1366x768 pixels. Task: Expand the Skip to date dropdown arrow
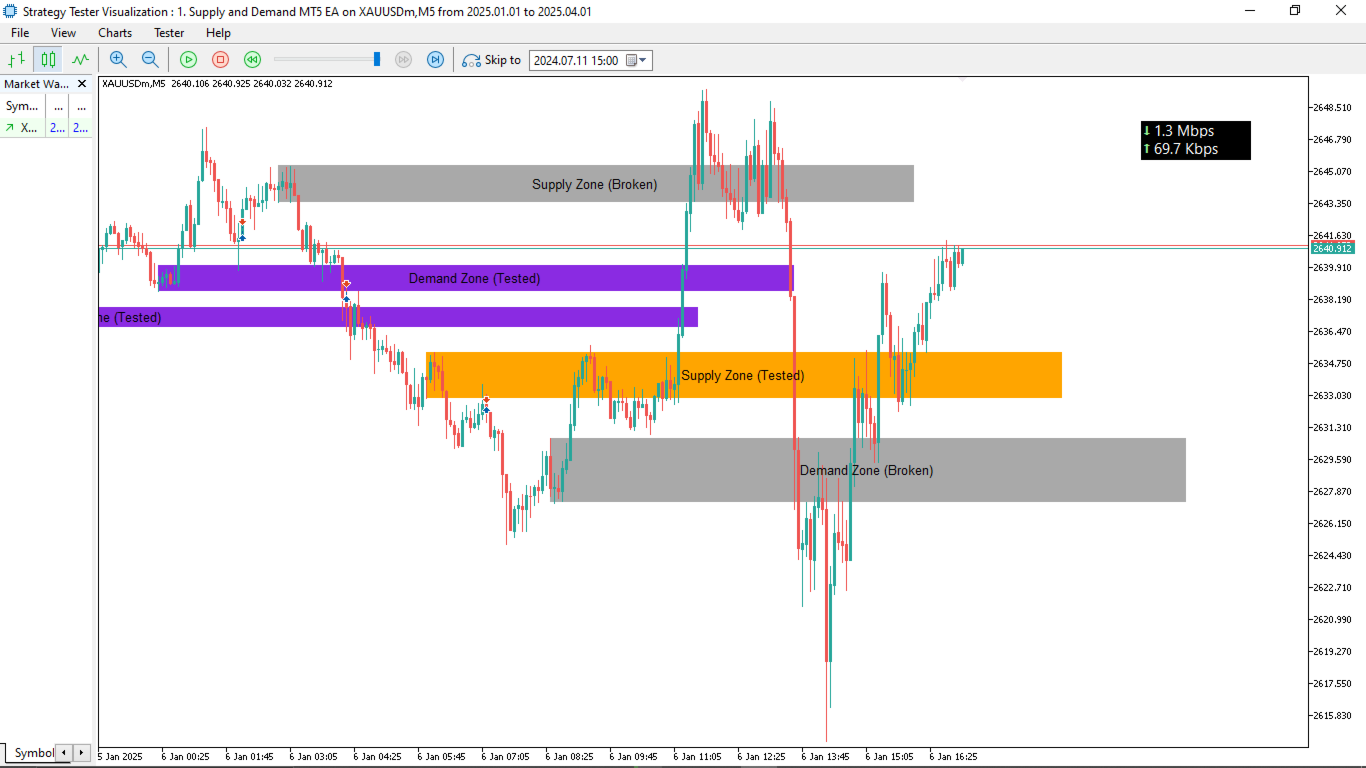643,60
